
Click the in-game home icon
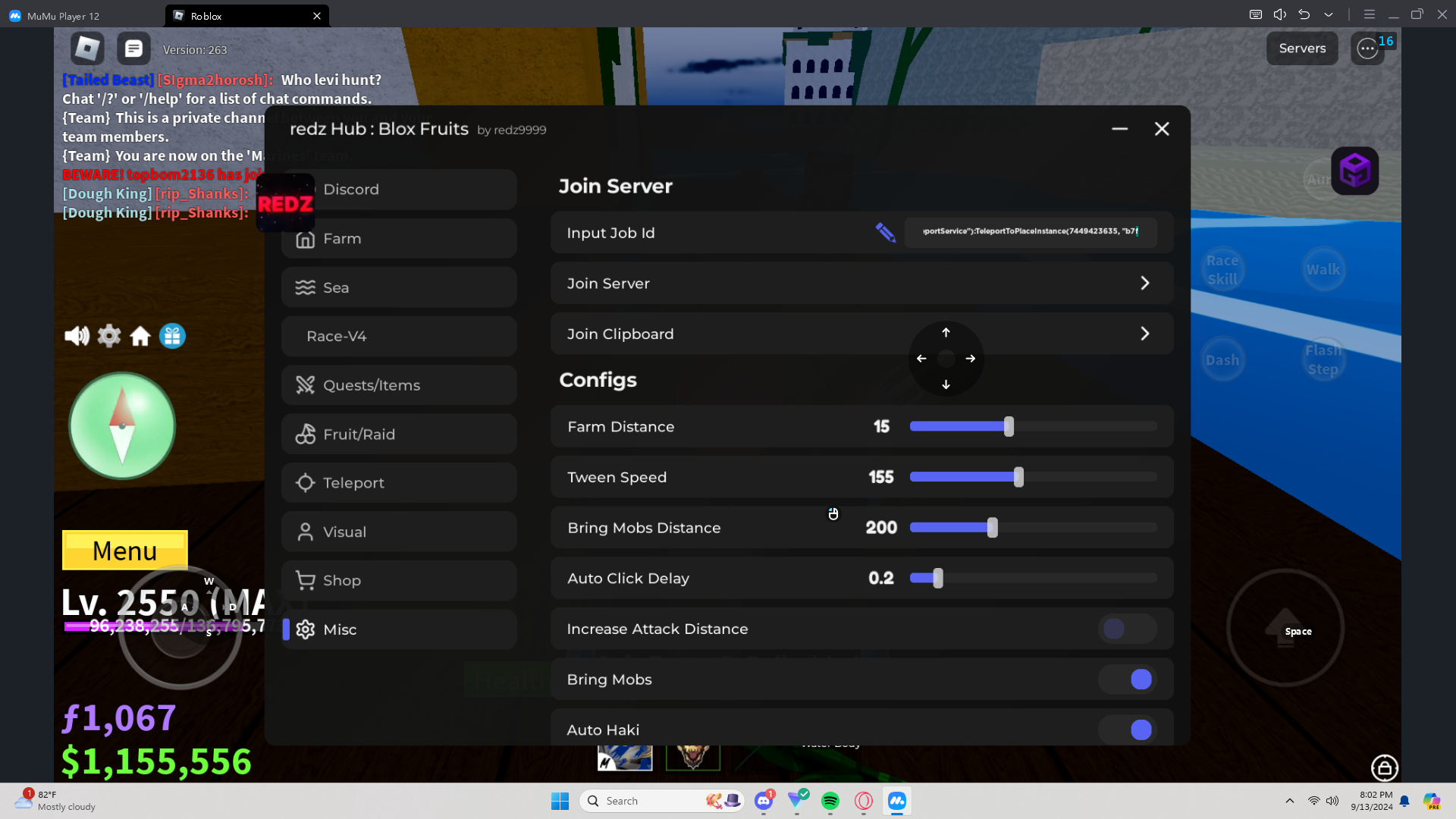coord(140,336)
